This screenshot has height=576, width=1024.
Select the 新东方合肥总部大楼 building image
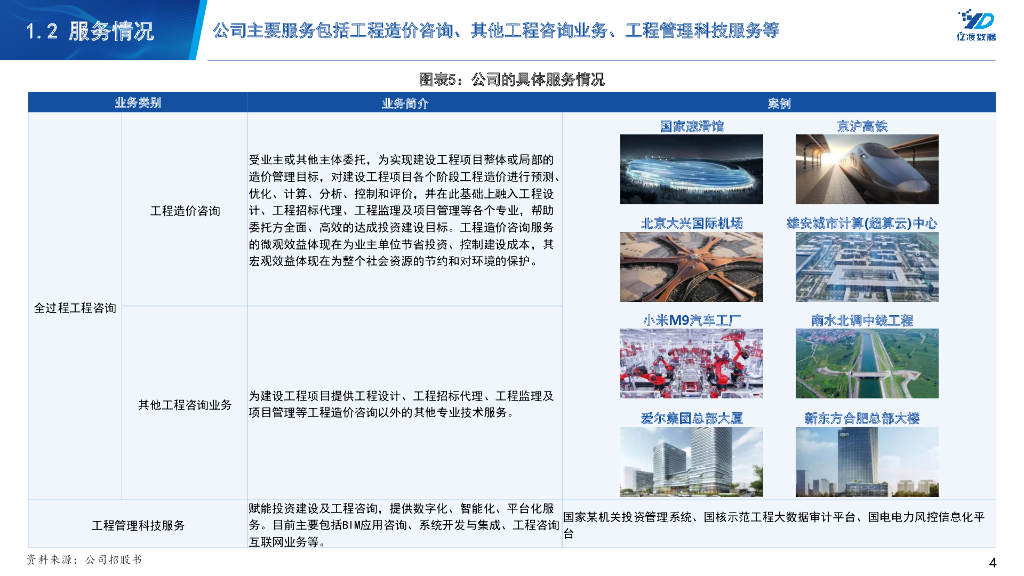pyautogui.click(x=867, y=462)
